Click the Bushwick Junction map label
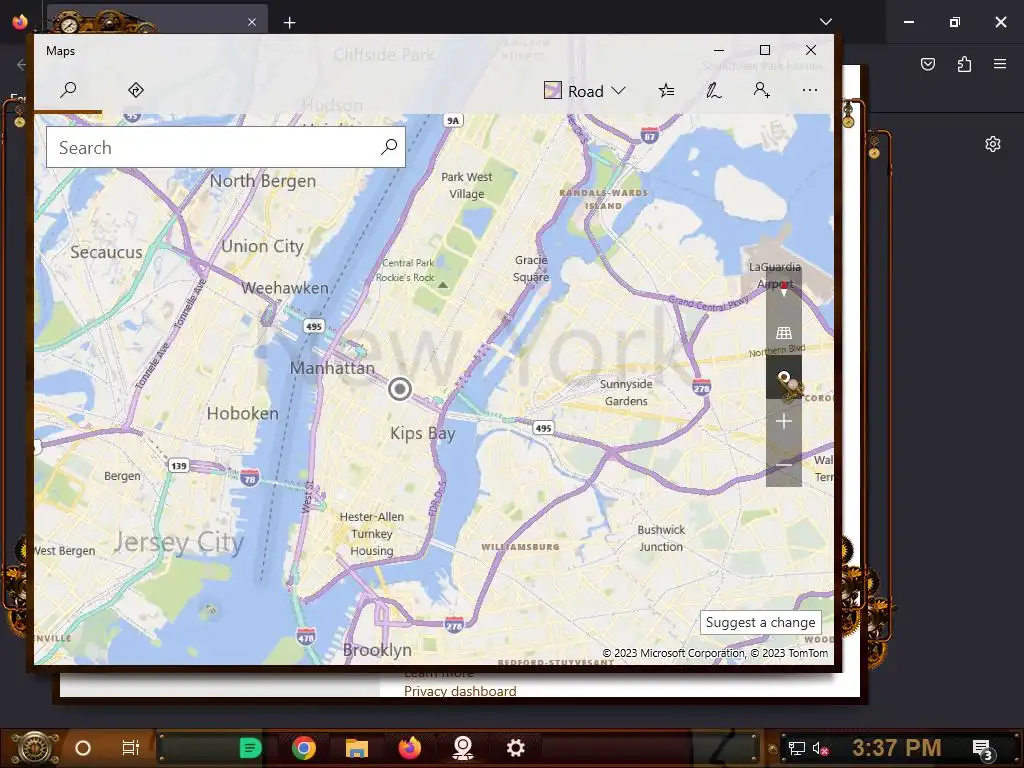The width and height of the screenshot is (1024, 768). [661, 538]
